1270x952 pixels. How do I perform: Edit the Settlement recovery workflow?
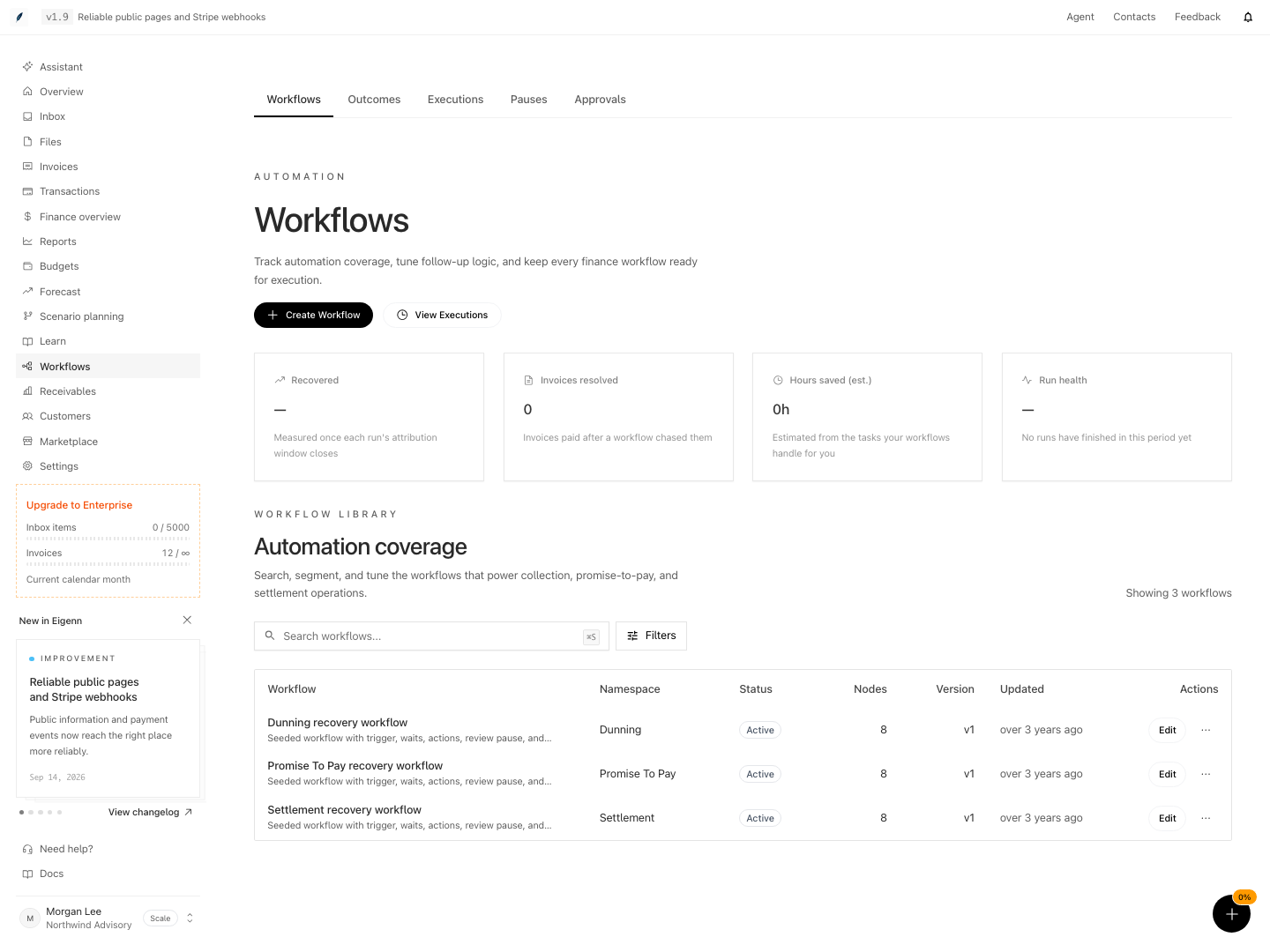[1167, 818]
